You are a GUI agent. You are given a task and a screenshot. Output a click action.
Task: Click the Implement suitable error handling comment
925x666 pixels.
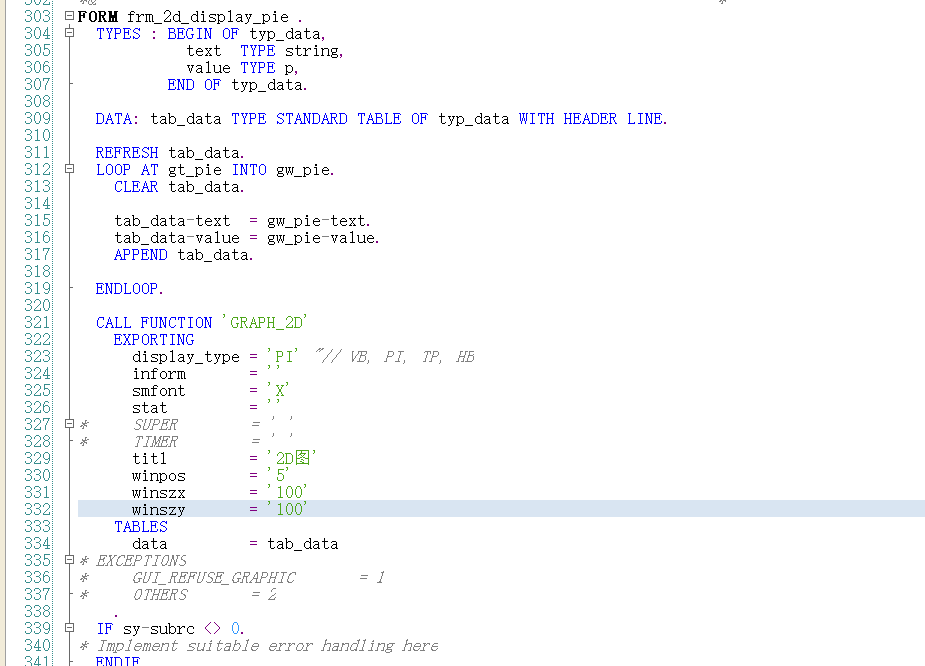[267, 646]
